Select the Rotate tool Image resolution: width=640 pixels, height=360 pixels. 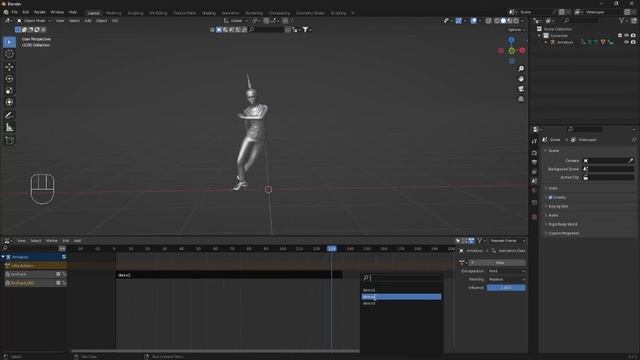pyautogui.click(x=9, y=78)
